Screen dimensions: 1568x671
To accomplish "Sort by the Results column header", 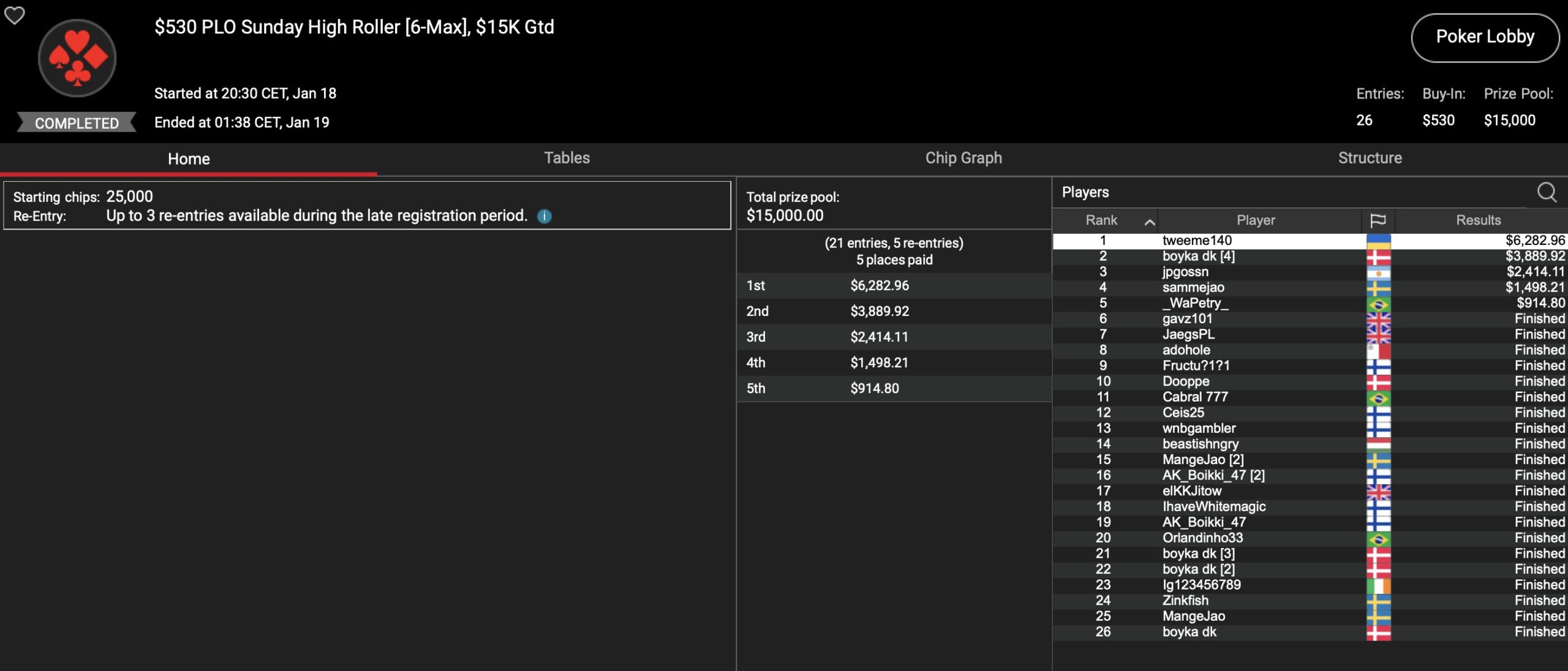I will (x=1478, y=220).
